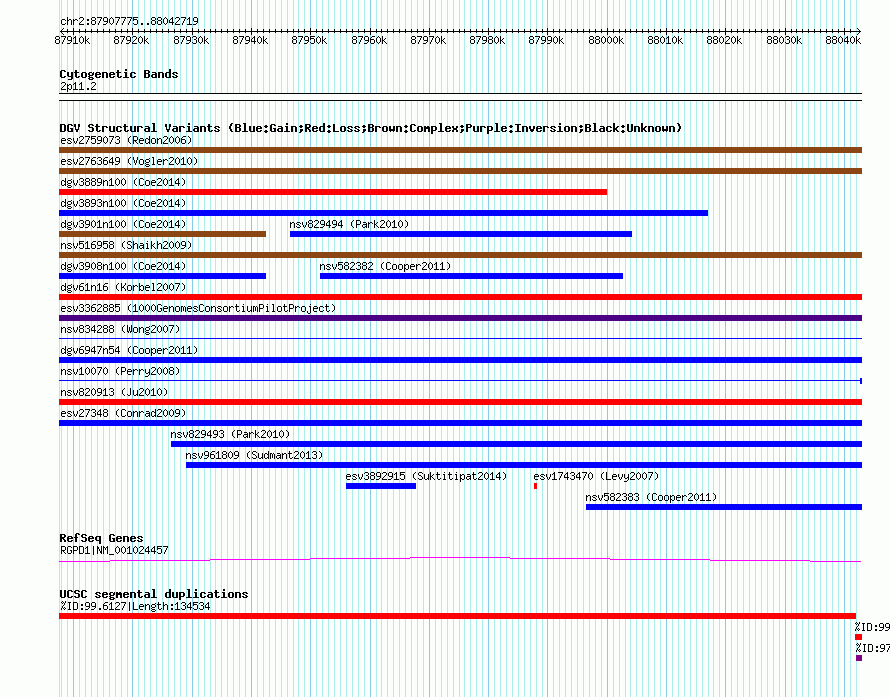This screenshot has height=697, width=890.
Task: Click the small red %ID:99 duplication square
Action: pyautogui.click(x=859, y=637)
